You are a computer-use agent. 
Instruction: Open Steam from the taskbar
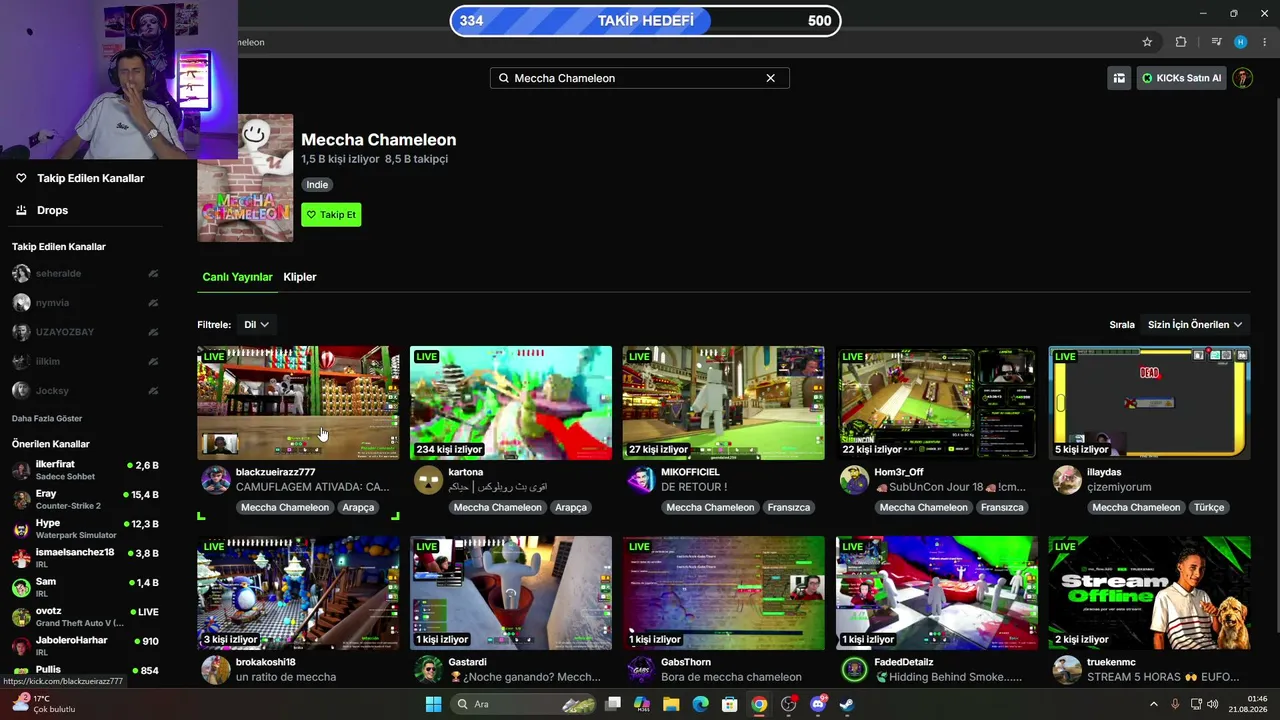point(846,704)
